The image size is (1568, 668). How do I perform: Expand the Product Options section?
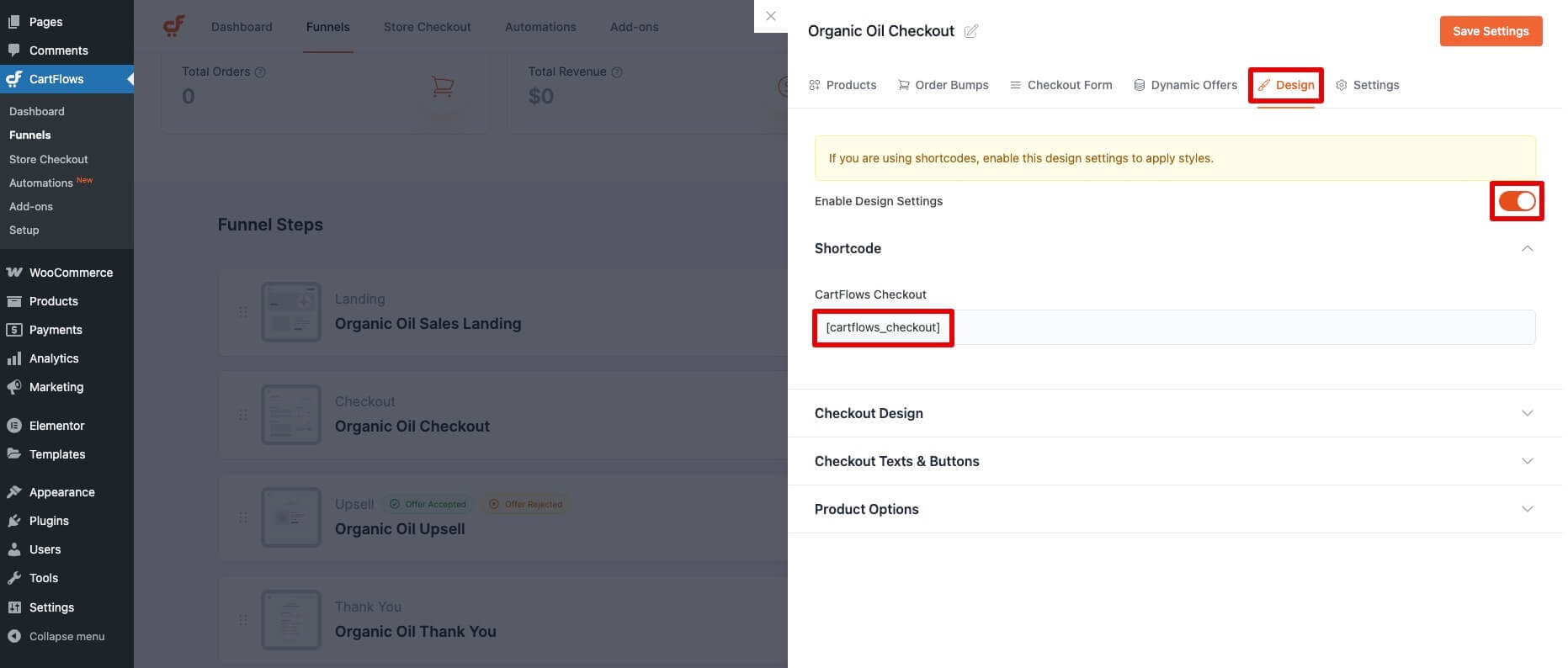[x=1174, y=509]
